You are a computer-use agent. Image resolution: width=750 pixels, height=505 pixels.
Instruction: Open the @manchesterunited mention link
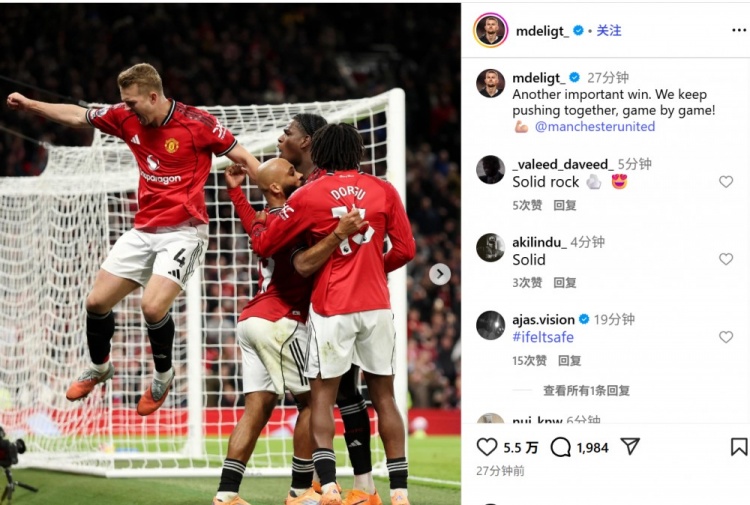coord(595,126)
